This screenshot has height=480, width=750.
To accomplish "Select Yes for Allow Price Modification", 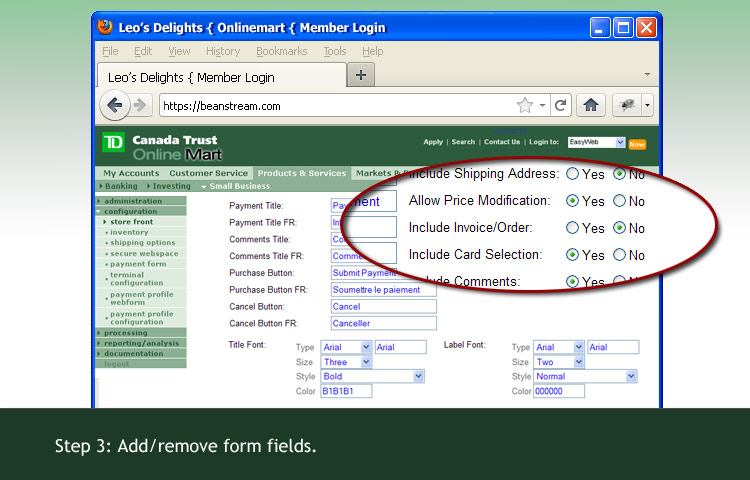I will pyautogui.click(x=572, y=201).
